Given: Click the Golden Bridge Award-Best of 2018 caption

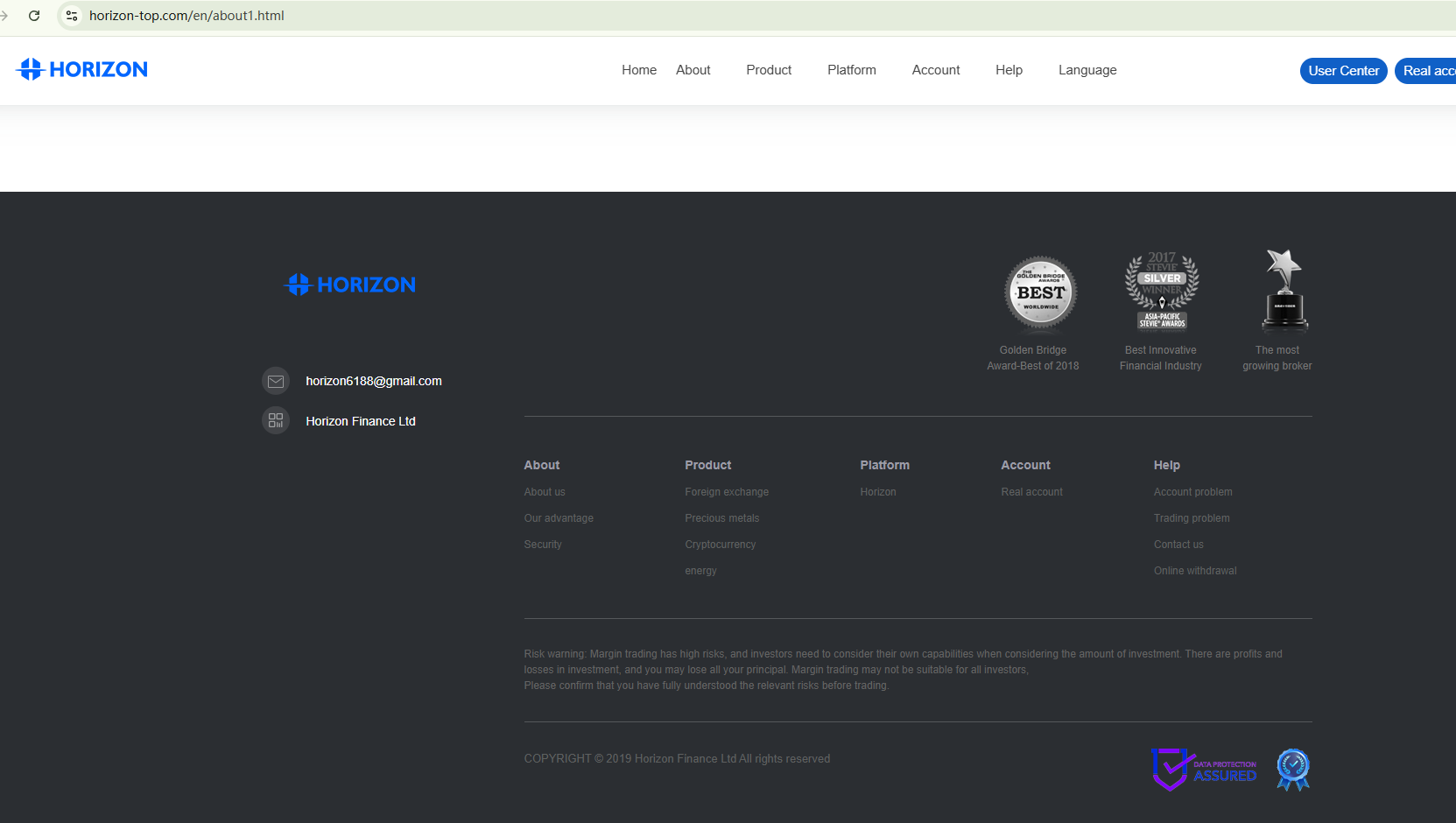Looking at the screenshot, I should tap(1033, 358).
